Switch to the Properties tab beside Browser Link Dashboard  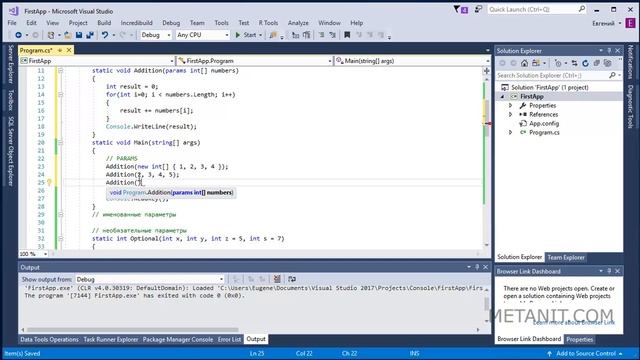pos(580,339)
